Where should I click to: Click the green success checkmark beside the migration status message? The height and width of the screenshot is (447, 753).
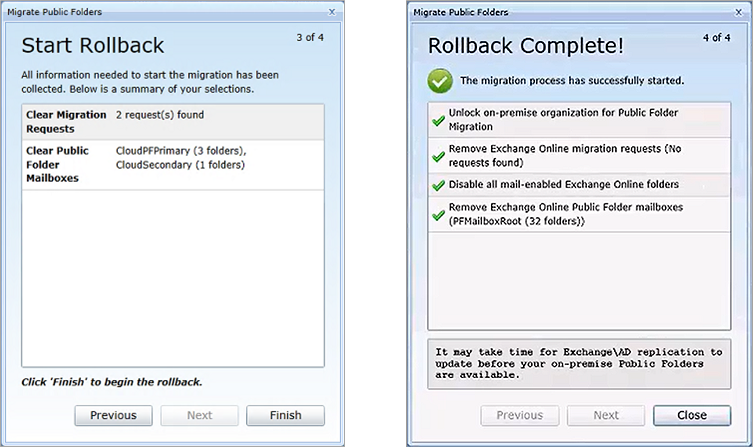point(439,80)
